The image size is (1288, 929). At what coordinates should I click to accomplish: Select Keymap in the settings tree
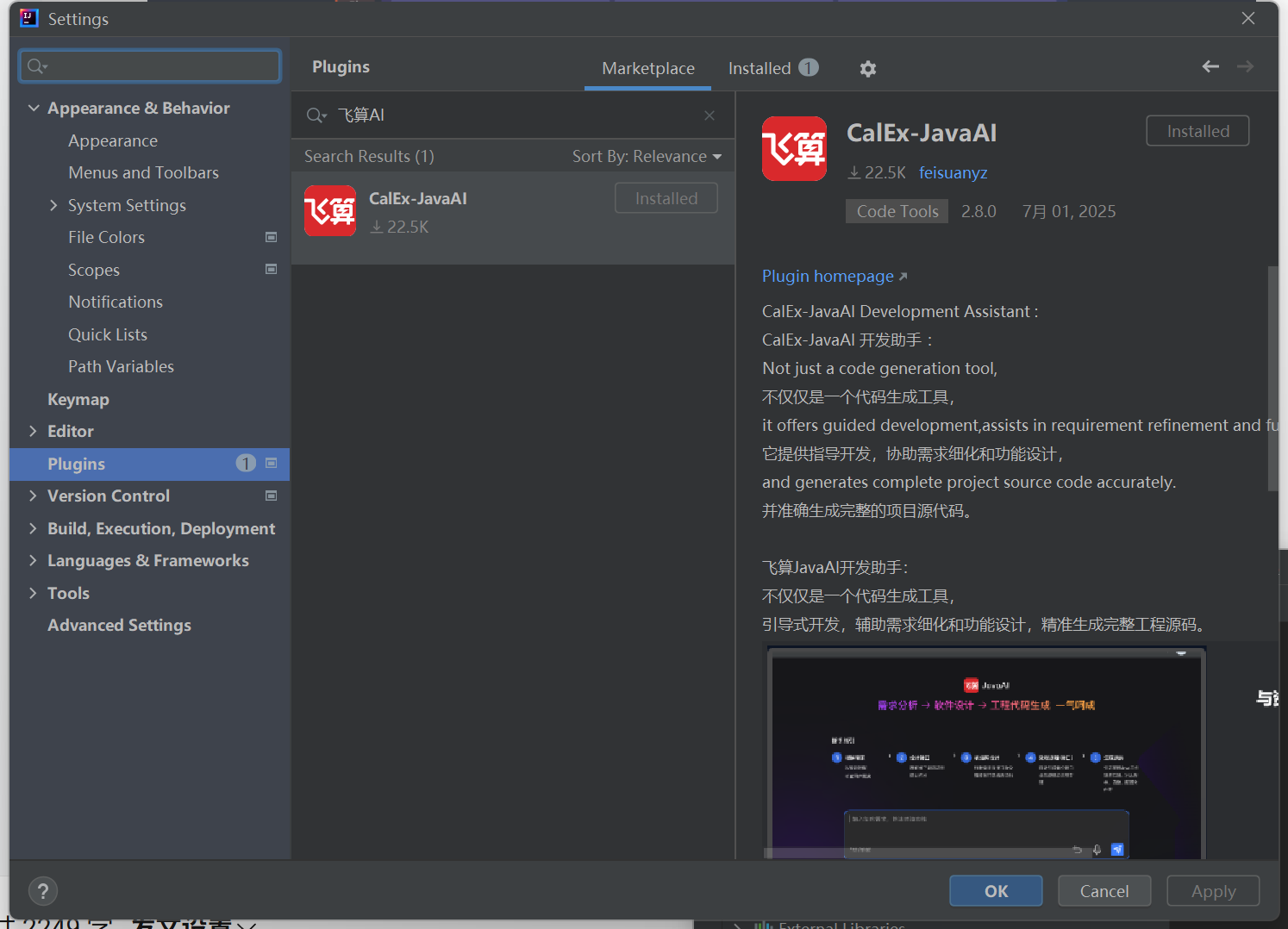(78, 399)
